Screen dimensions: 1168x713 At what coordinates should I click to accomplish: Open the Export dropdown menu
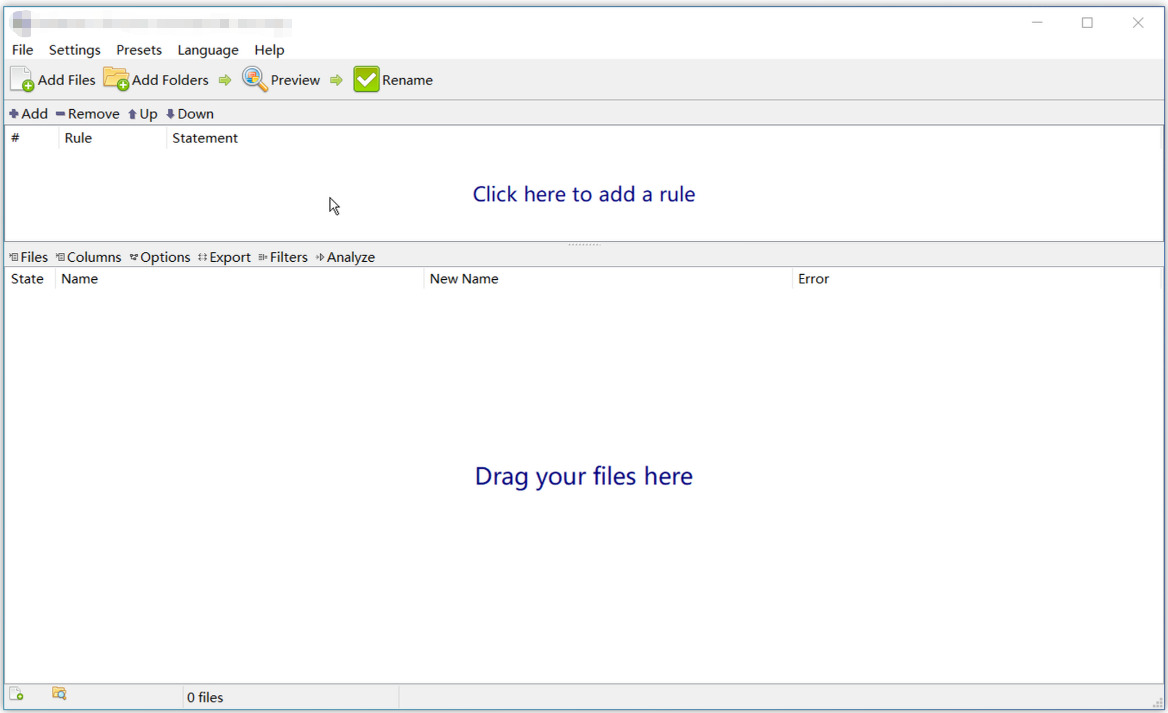[224, 257]
